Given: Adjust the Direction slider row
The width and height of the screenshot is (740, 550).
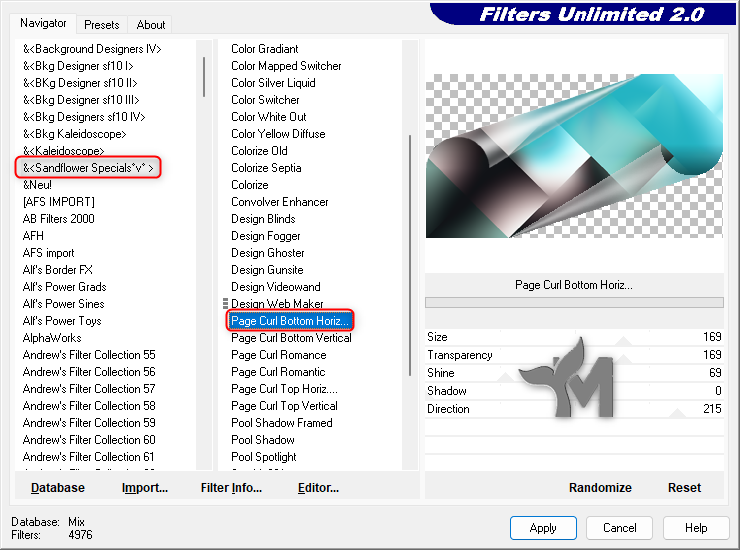Looking at the screenshot, I should [x=574, y=408].
